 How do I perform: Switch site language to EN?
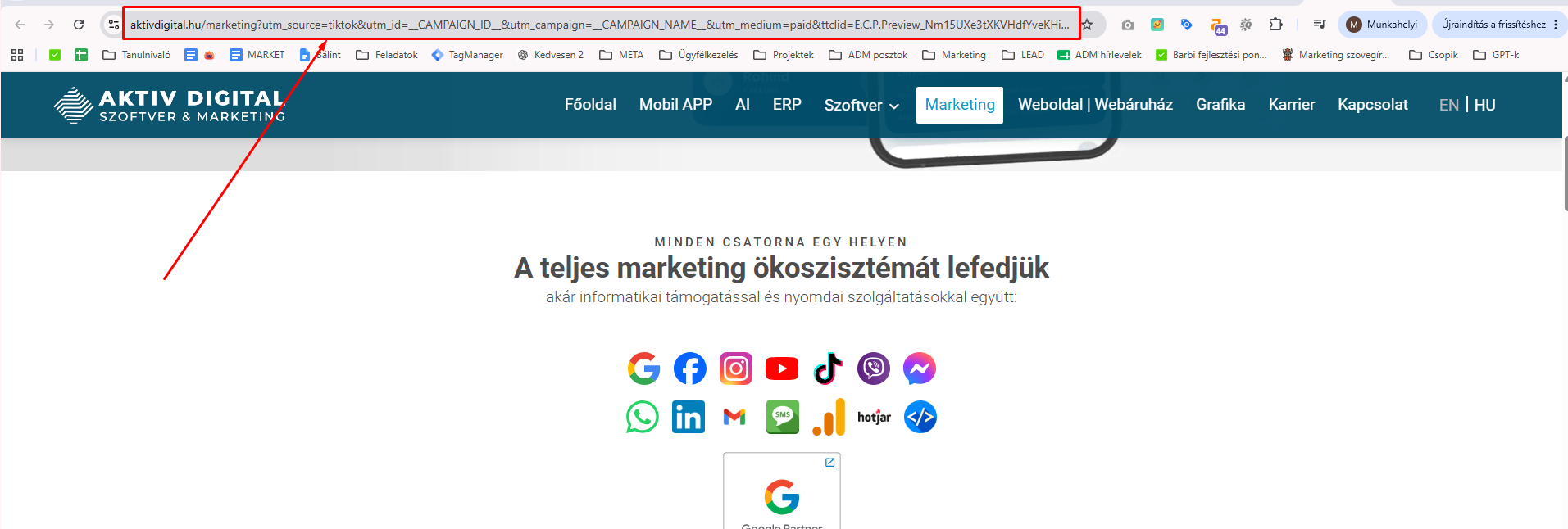1449,106
